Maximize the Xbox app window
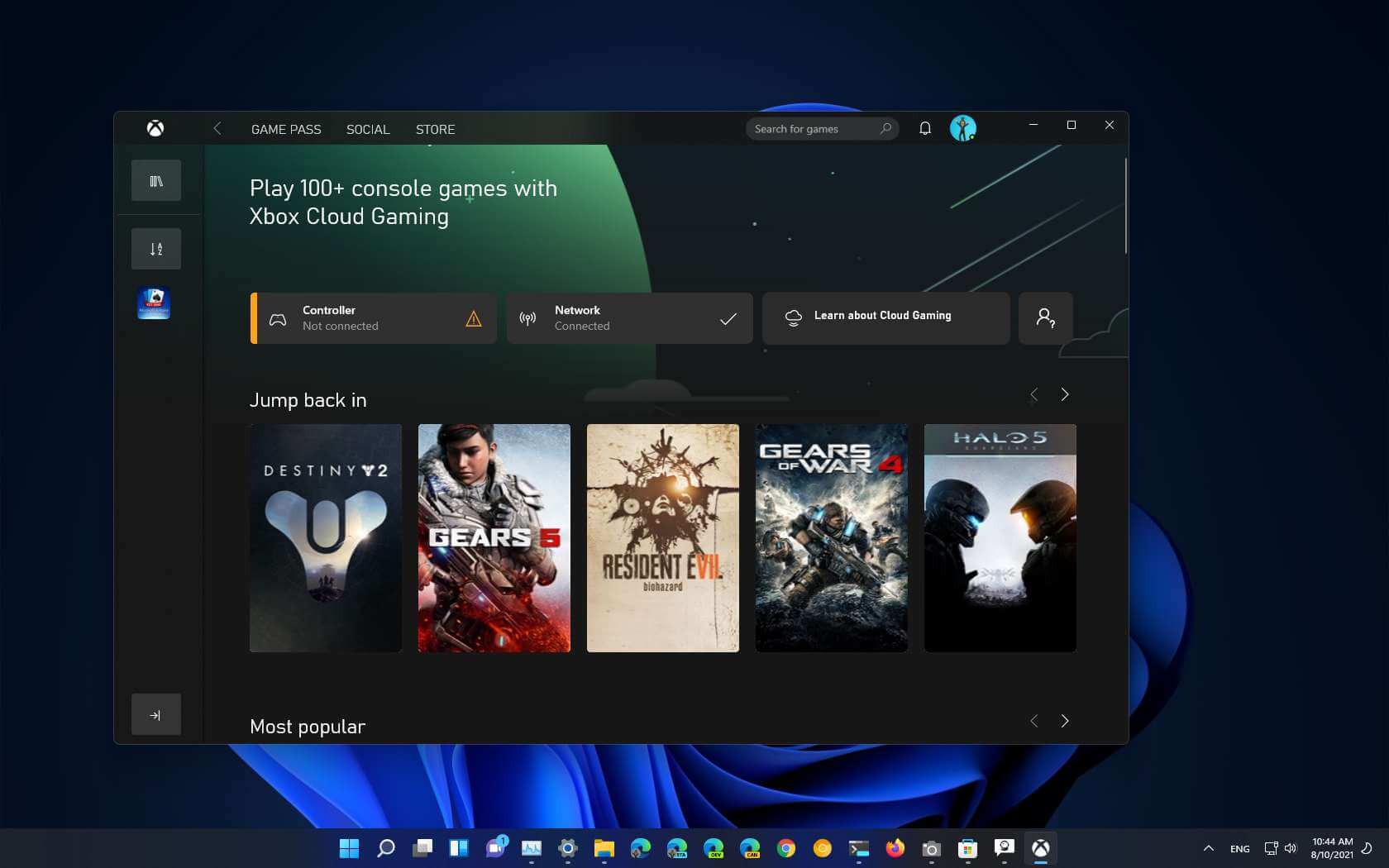This screenshot has width=1389, height=868. [1072, 125]
